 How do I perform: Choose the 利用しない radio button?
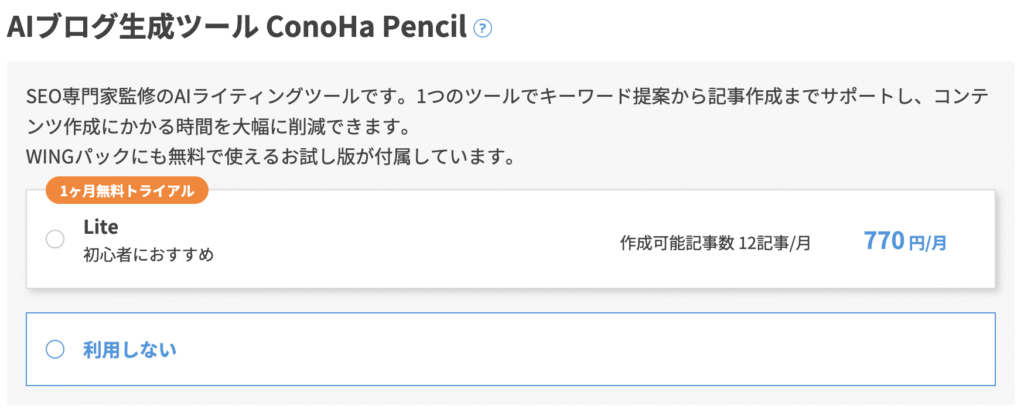[55, 350]
